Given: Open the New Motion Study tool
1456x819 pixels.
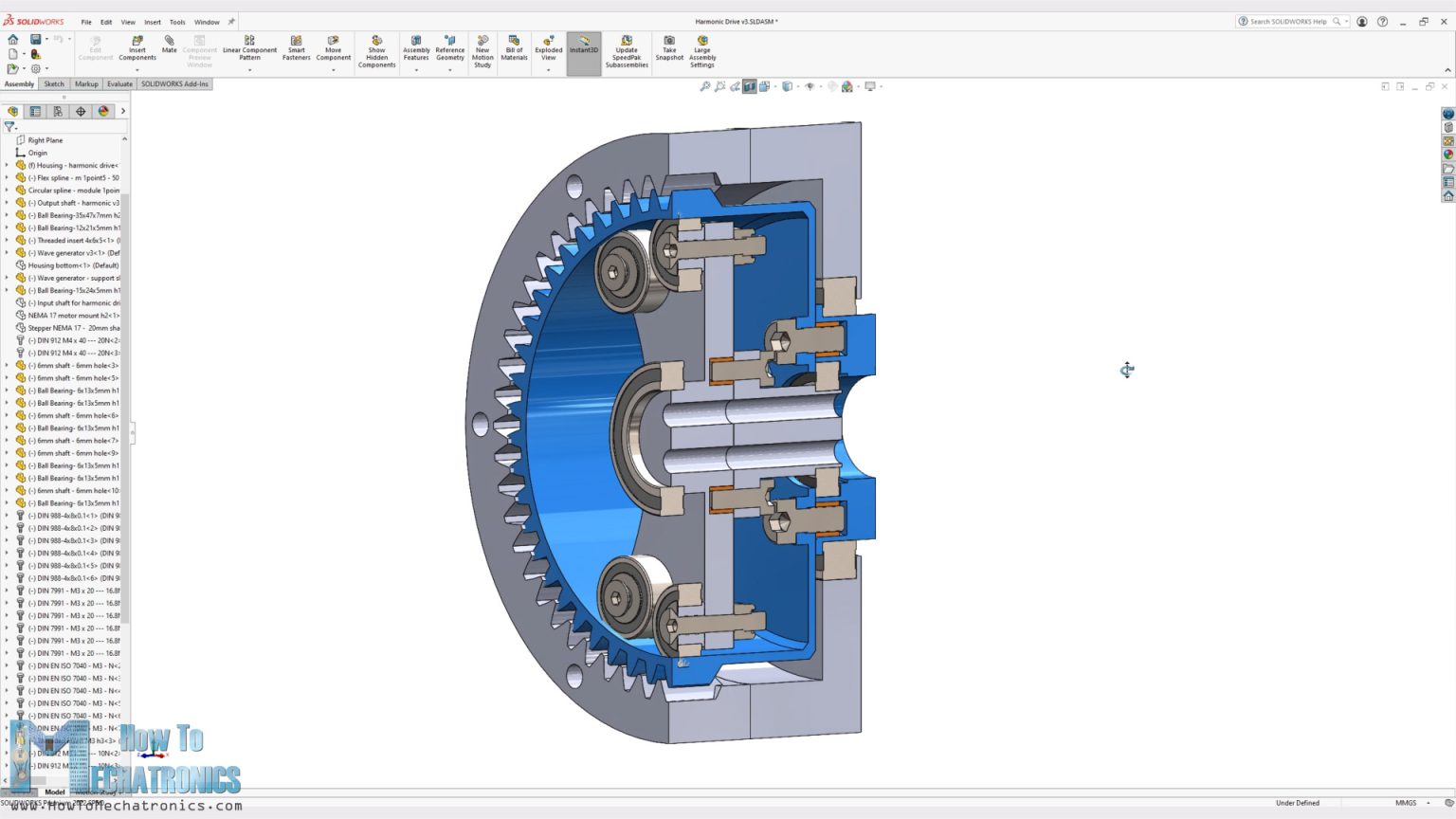Looking at the screenshot, I should click(482, 47).
